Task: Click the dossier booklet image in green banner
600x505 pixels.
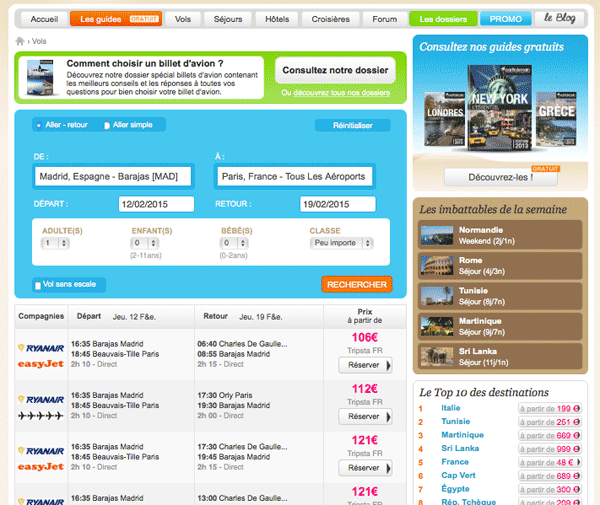Action: 40,77
